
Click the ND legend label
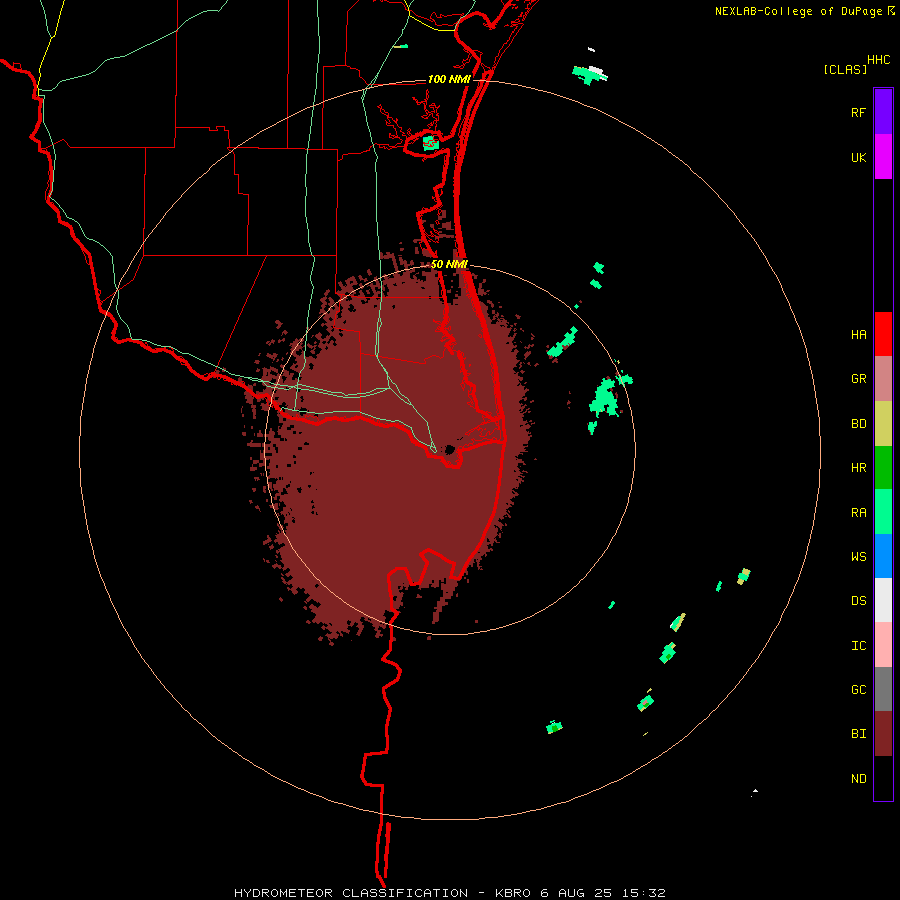click(x=858, y=779)
